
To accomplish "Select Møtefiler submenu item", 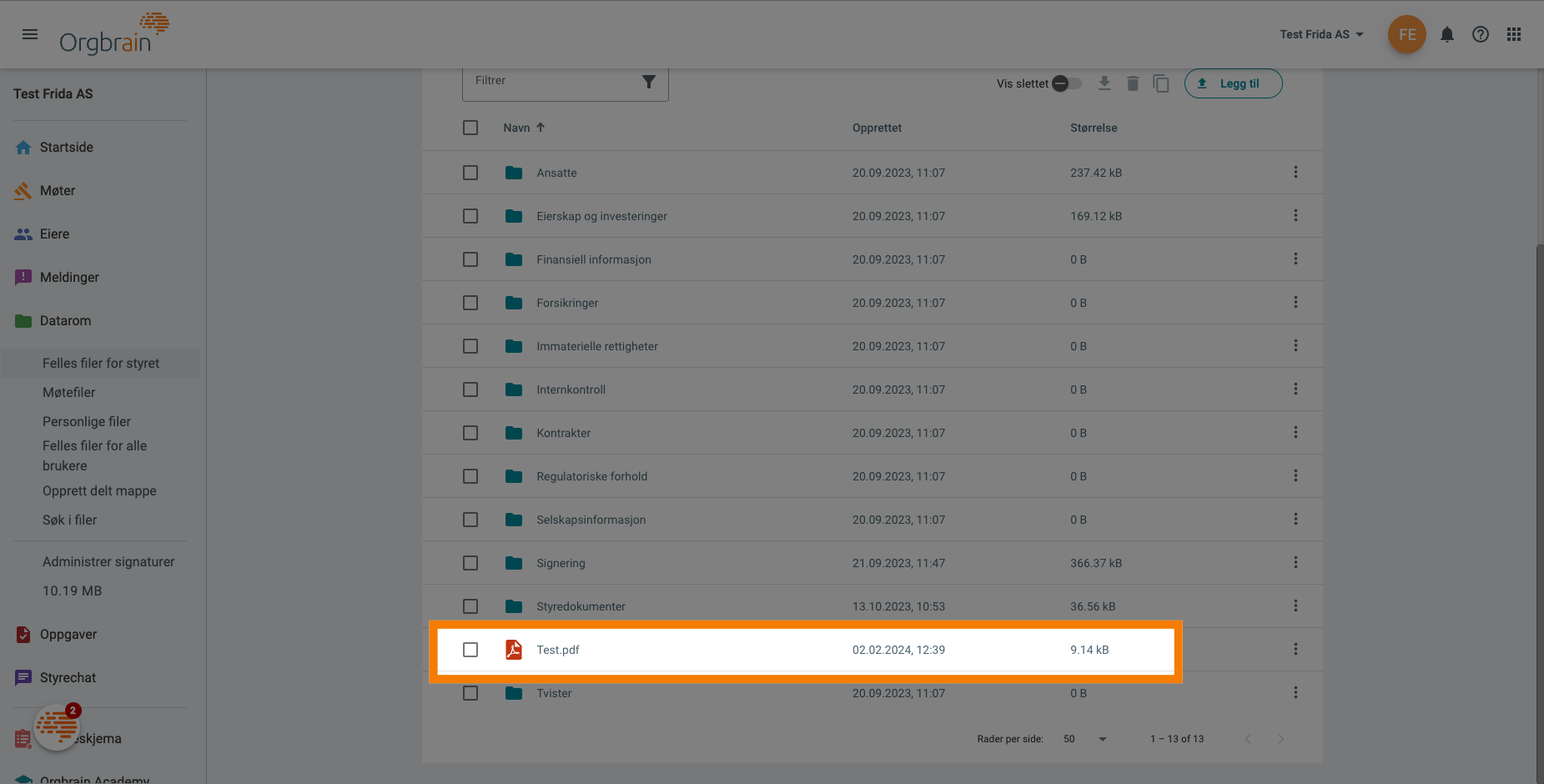I will click(x=69, y=392).
